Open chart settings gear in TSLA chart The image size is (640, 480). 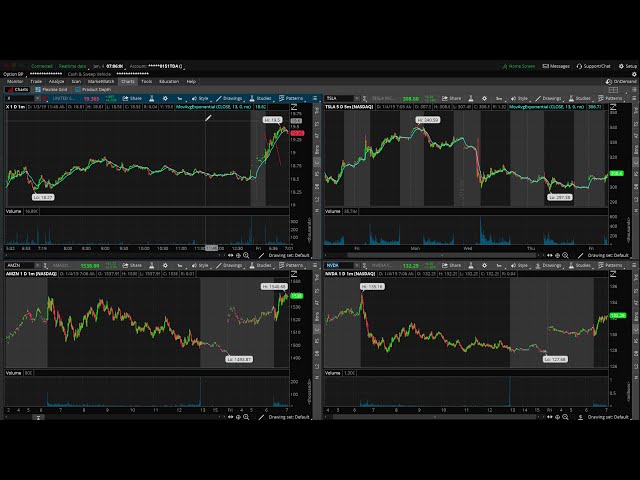coord(484,98)
